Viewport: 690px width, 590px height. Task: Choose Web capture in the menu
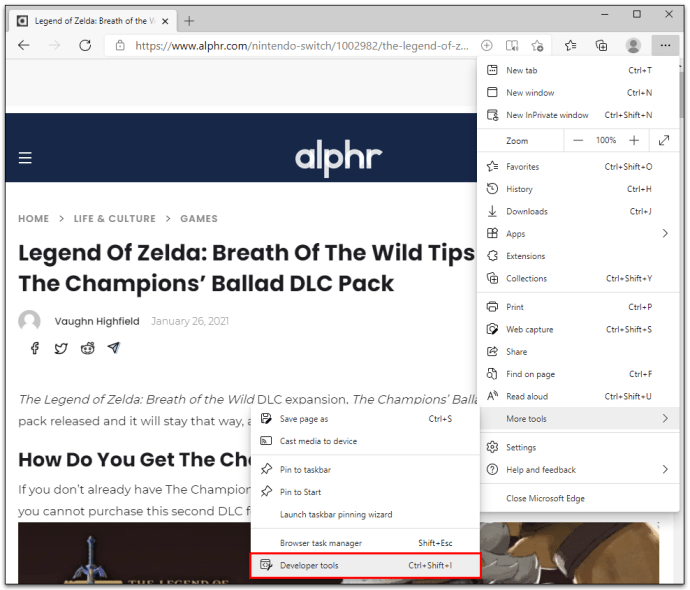578,330
